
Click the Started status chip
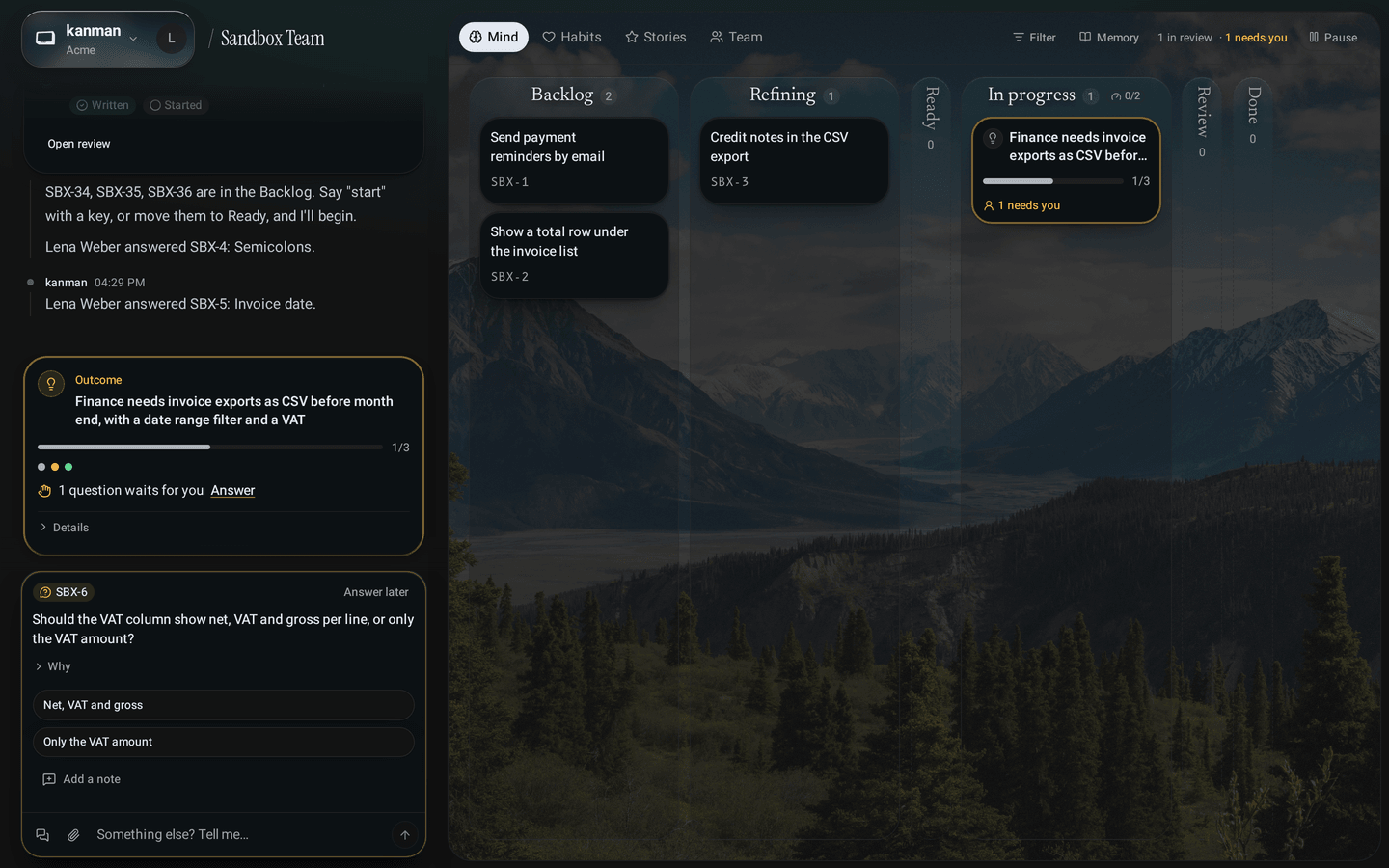tap(176, 105)
